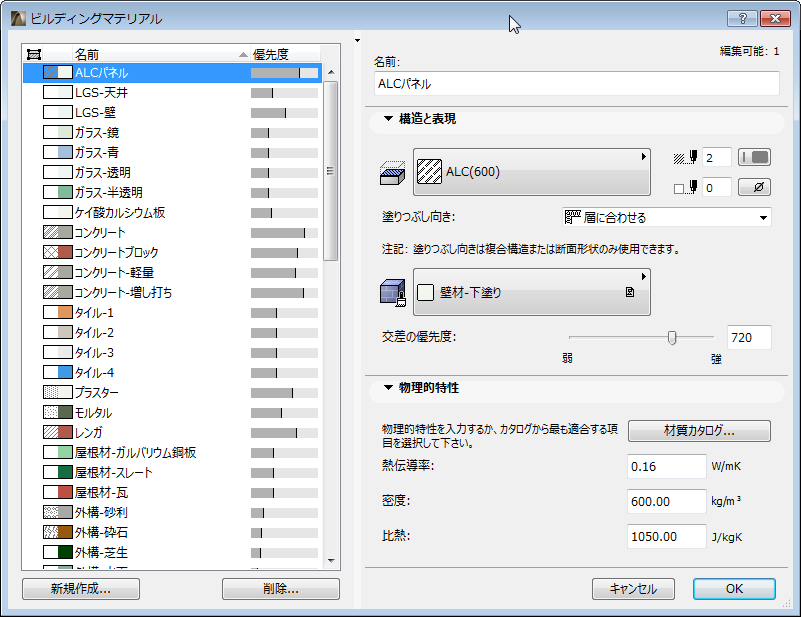Click the linked surface icon on 壁材-下塗り button
The height and width of the screenshot is (617, 801).
click(x=629, y=292)
